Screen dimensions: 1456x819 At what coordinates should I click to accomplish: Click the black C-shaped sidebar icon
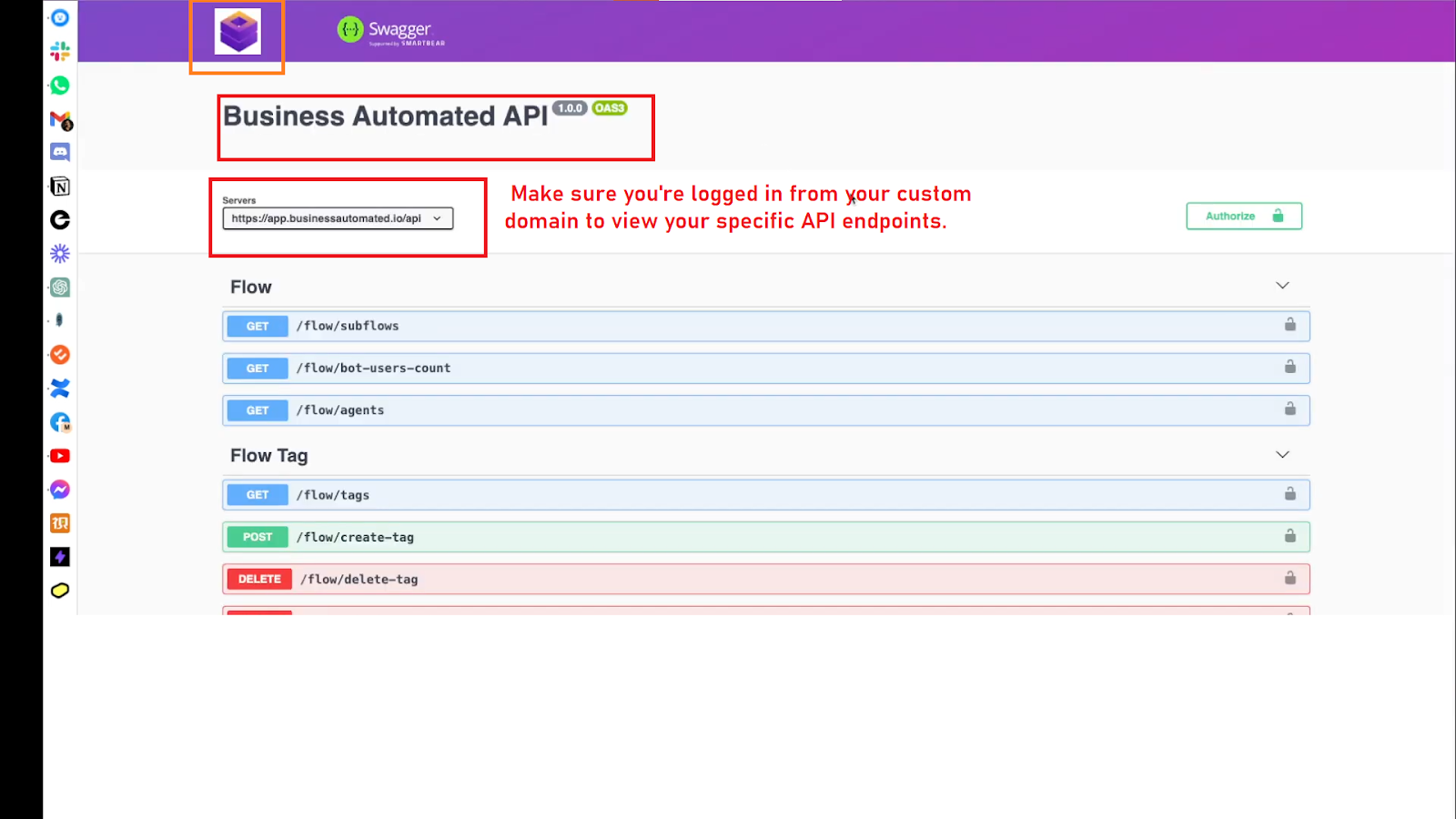pos(60,220)
